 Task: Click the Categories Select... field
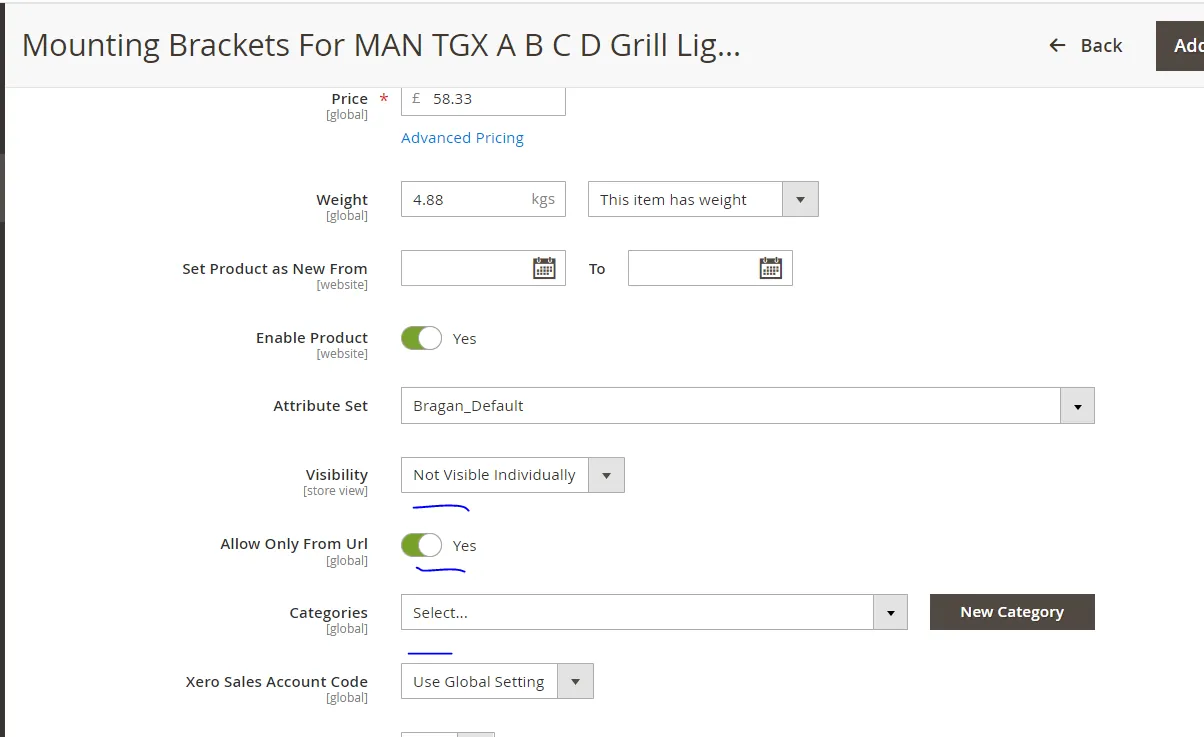pyautogui.click(x=654, y=612)
